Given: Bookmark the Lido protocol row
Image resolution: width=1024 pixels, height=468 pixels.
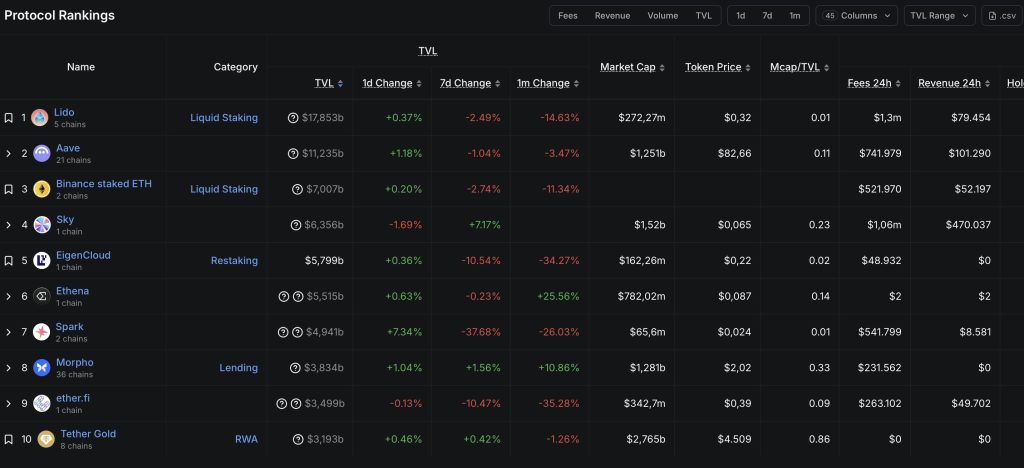Looking at the screenshot, I should pos(8,118).
